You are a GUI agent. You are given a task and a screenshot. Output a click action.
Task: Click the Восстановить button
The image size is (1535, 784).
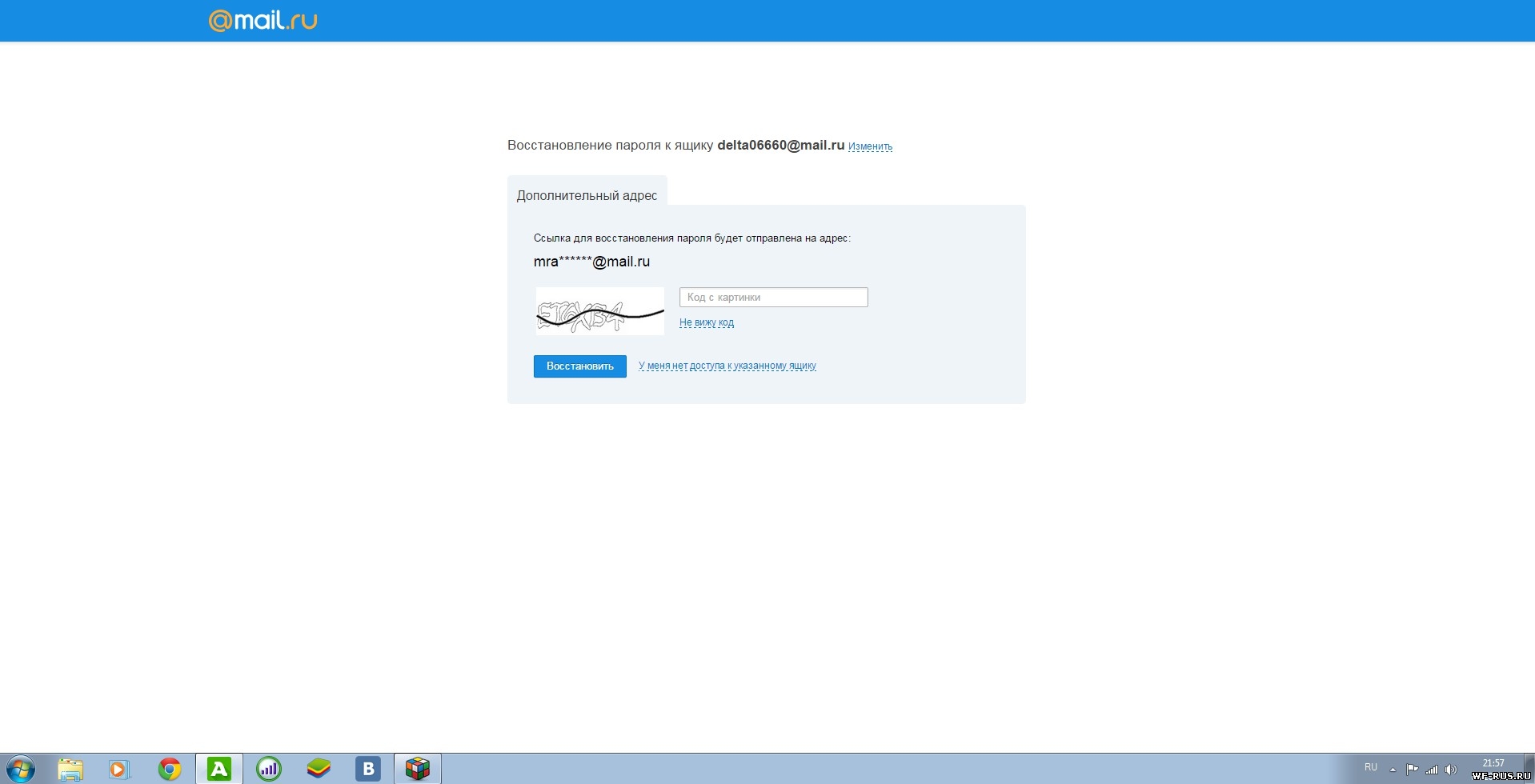click(579, 366)
